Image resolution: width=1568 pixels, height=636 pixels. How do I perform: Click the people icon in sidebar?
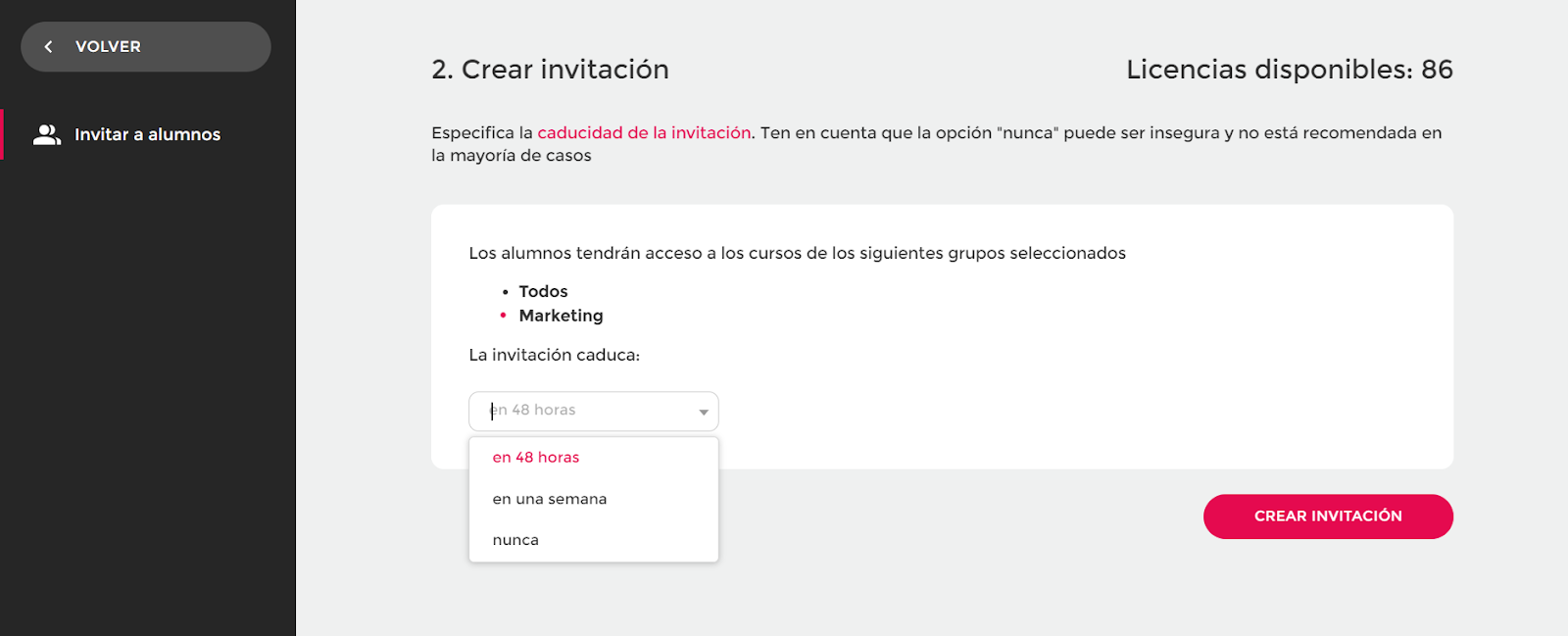coord(46,135)
